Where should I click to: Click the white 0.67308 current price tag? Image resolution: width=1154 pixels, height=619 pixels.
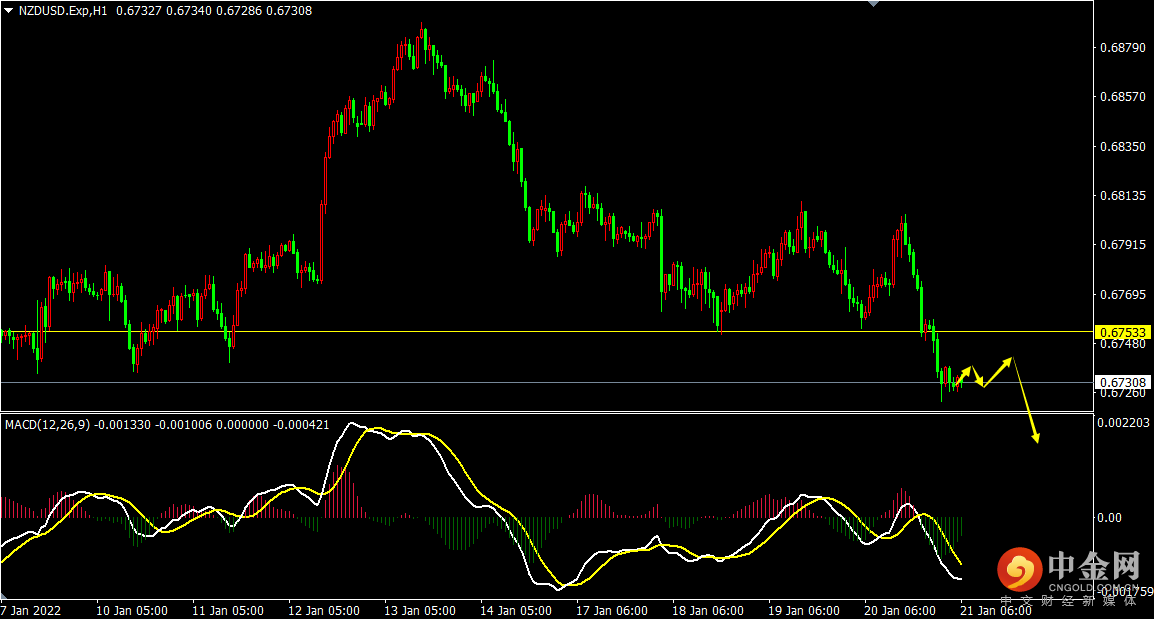tap(1122, 382)
